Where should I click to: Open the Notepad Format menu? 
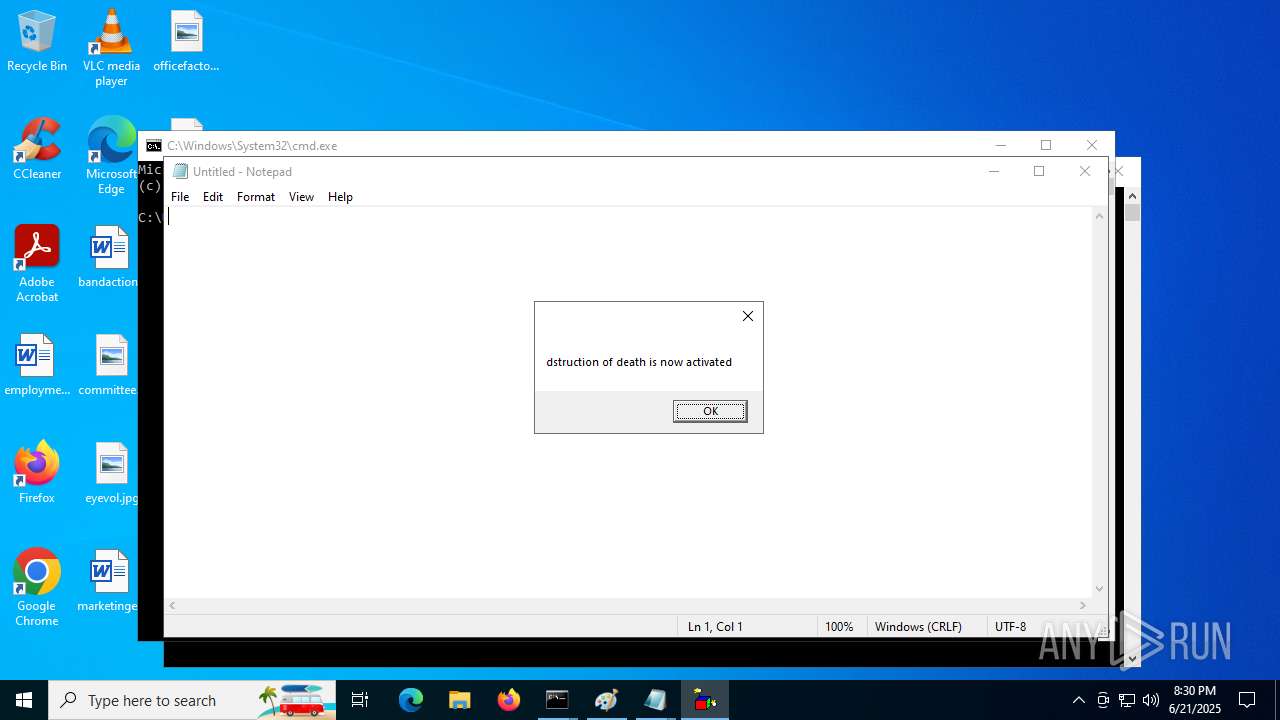[x=256, y=197]
